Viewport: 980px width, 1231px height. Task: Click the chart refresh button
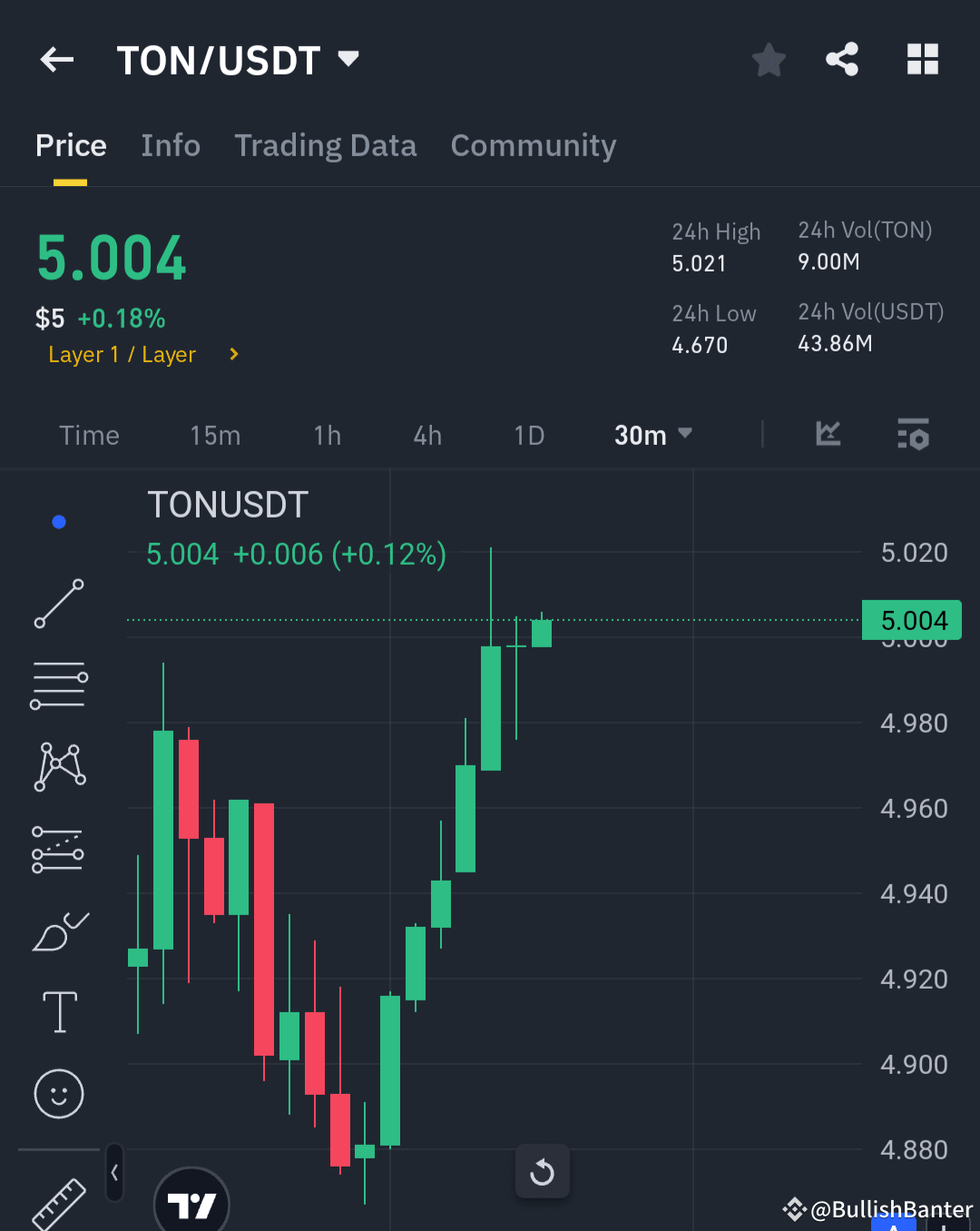542,1171
